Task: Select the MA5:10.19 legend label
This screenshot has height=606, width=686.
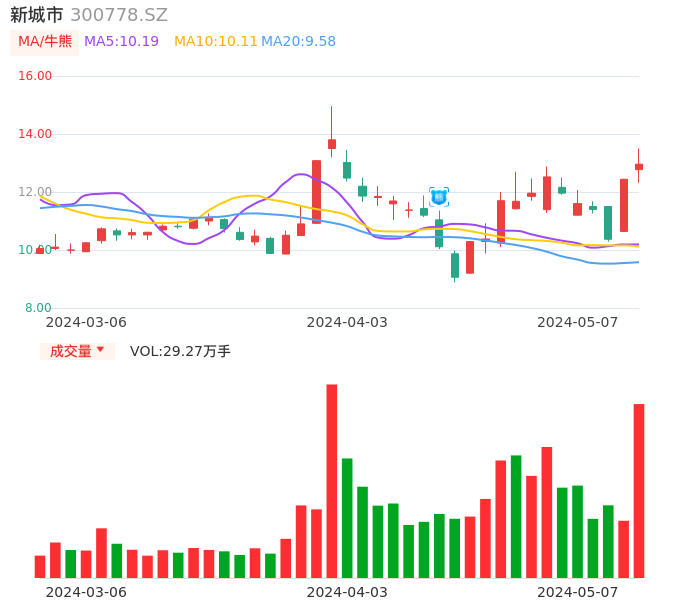Action: 121,42
